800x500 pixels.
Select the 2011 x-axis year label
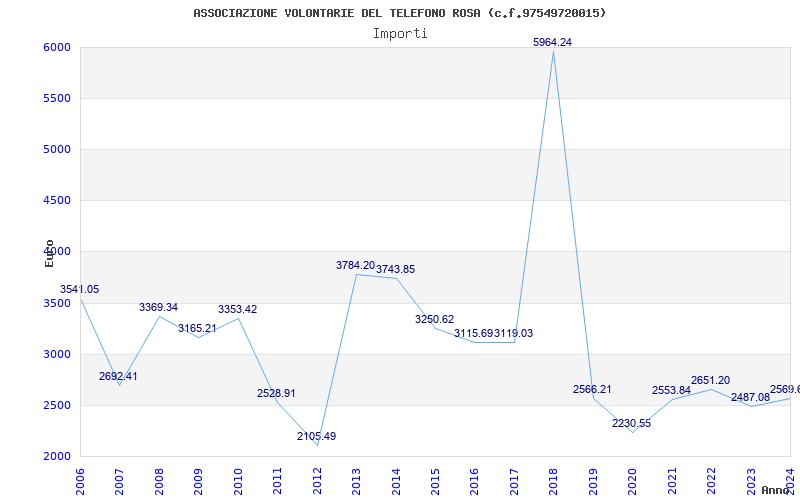point(277,481)
